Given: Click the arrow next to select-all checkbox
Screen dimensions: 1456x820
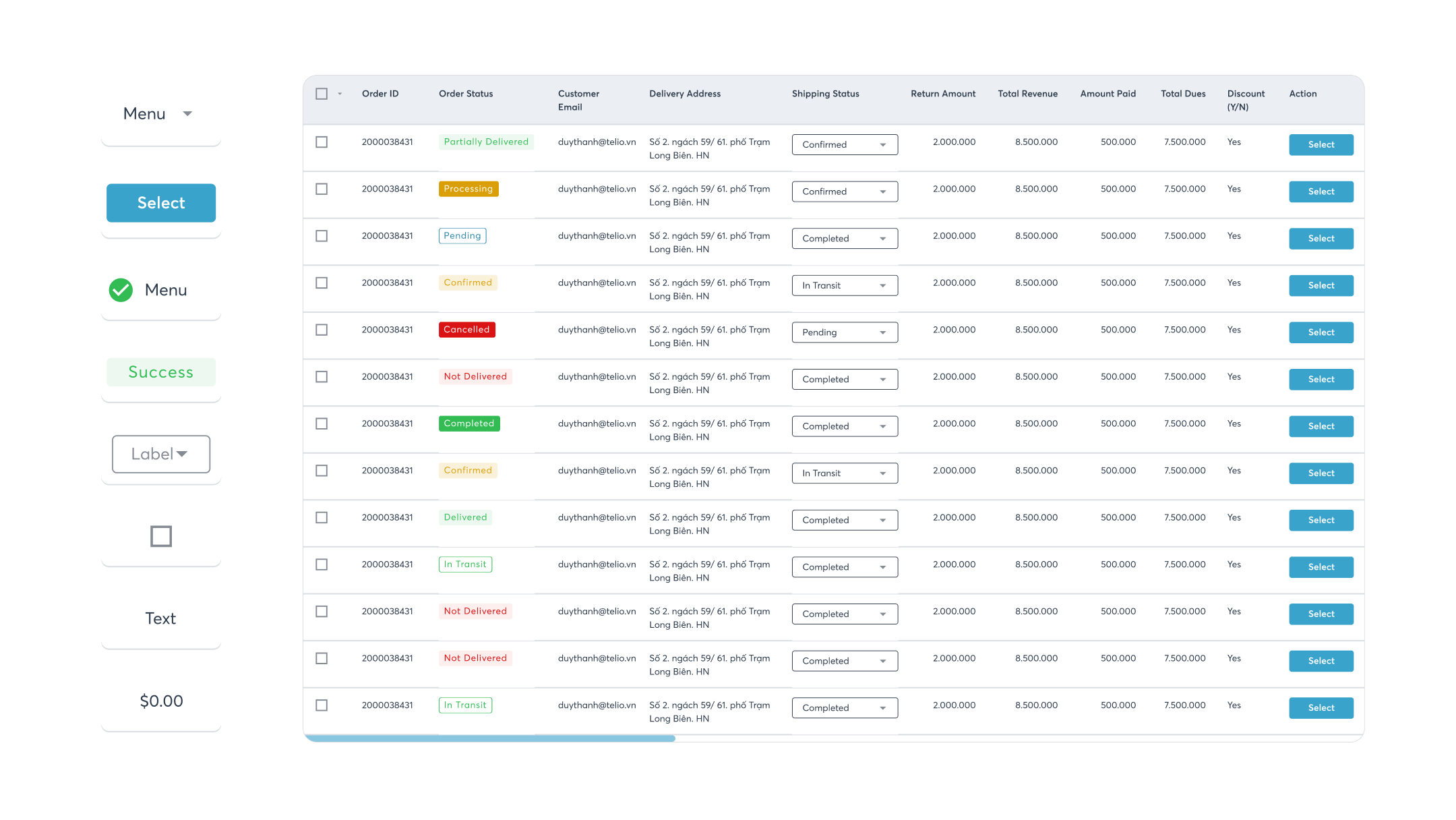Looking at the screenshot, I should [x=340, y=94].
